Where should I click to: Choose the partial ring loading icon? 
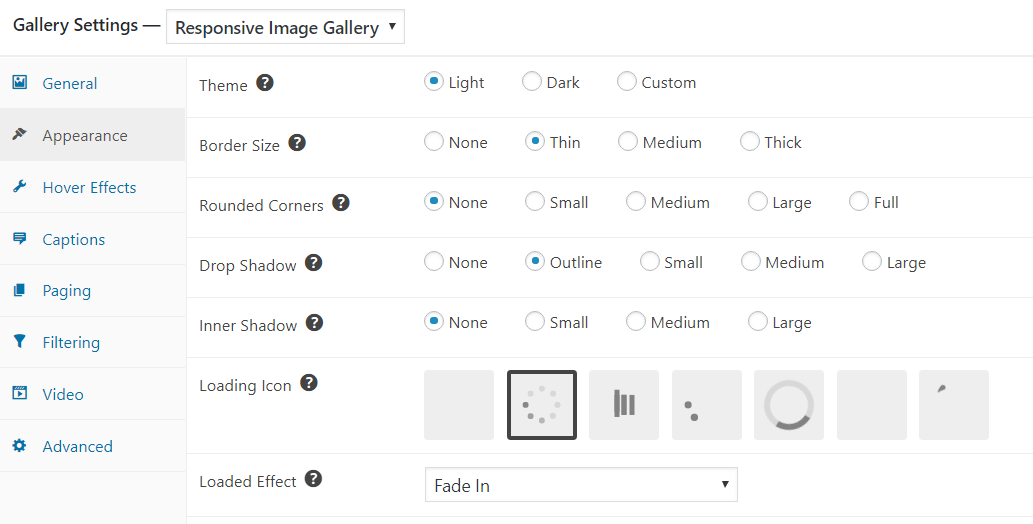click(789, 405)
